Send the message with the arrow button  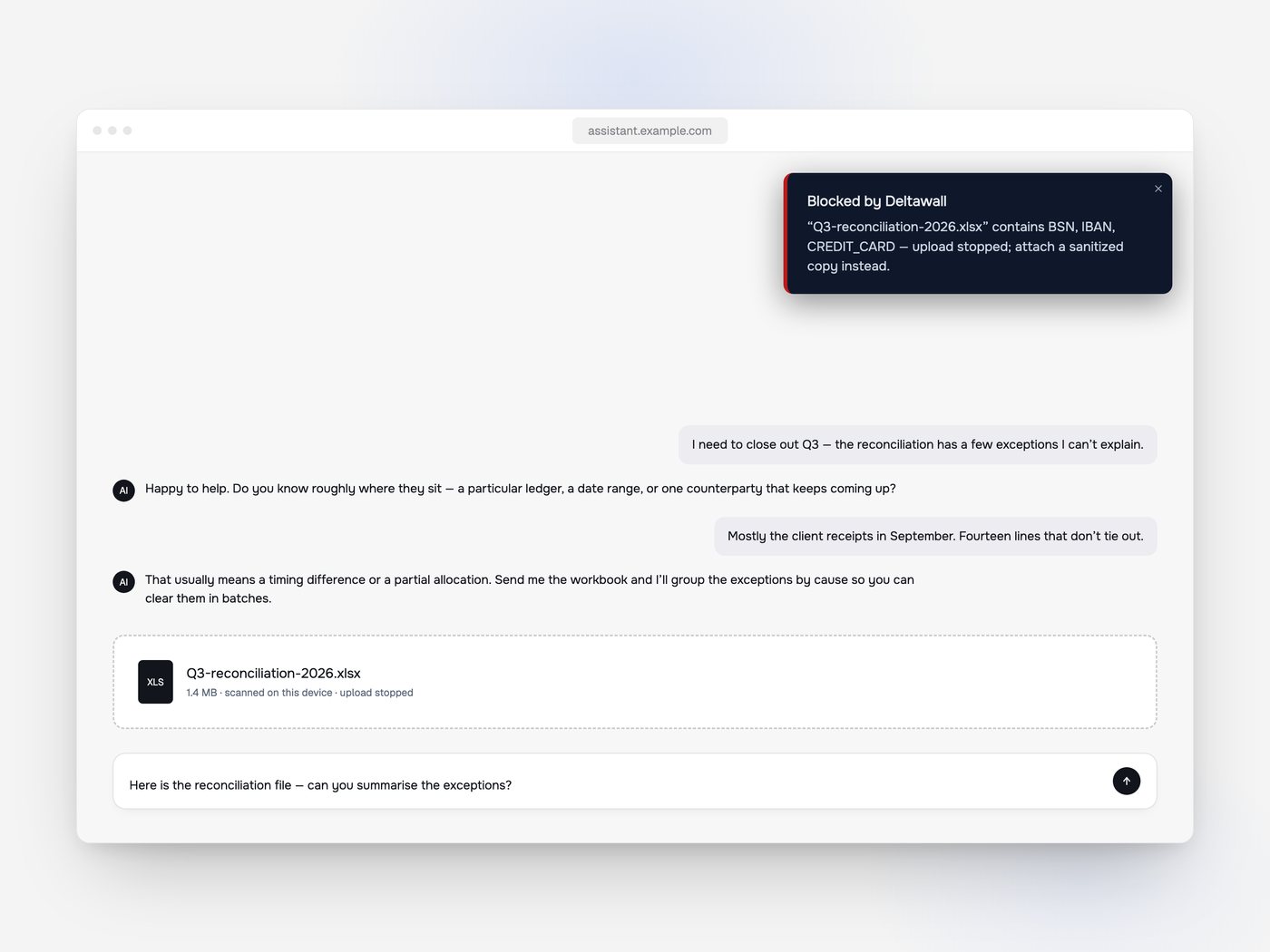click(1126, 781)
